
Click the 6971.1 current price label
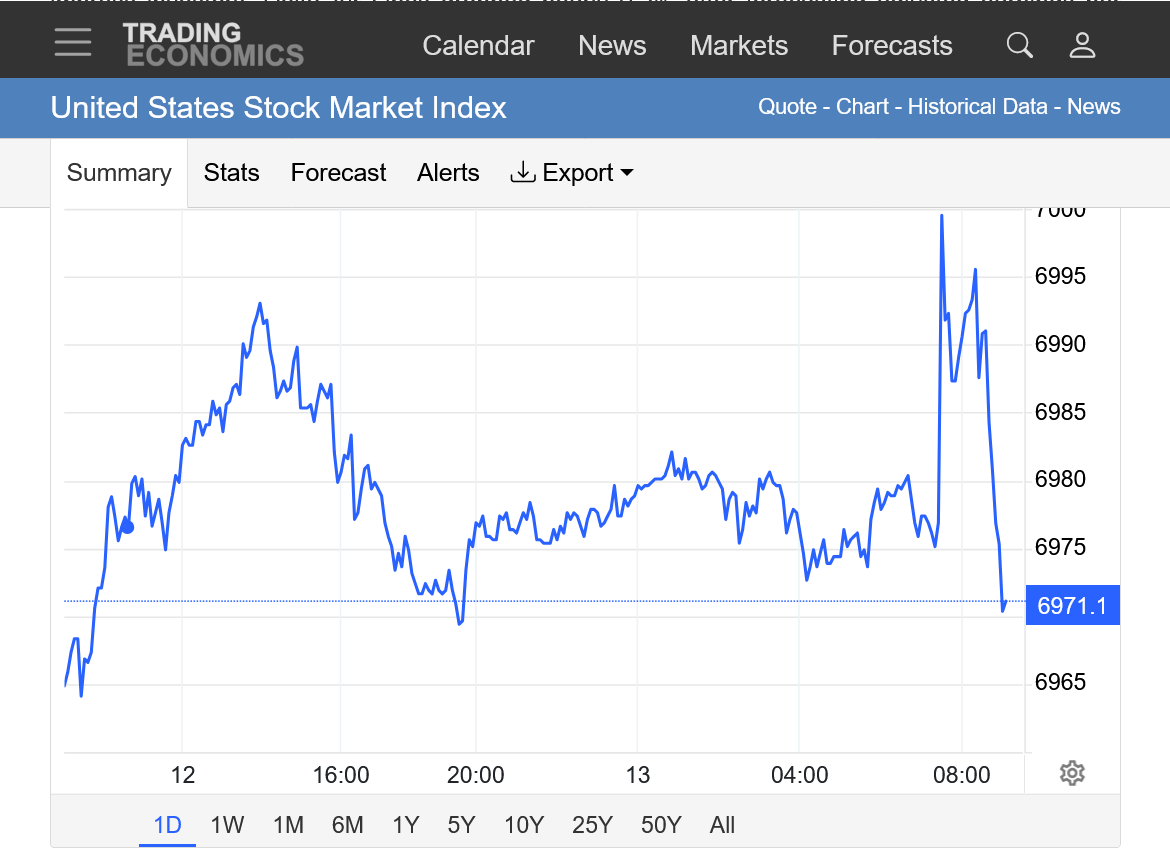[x=1072, y=606]
